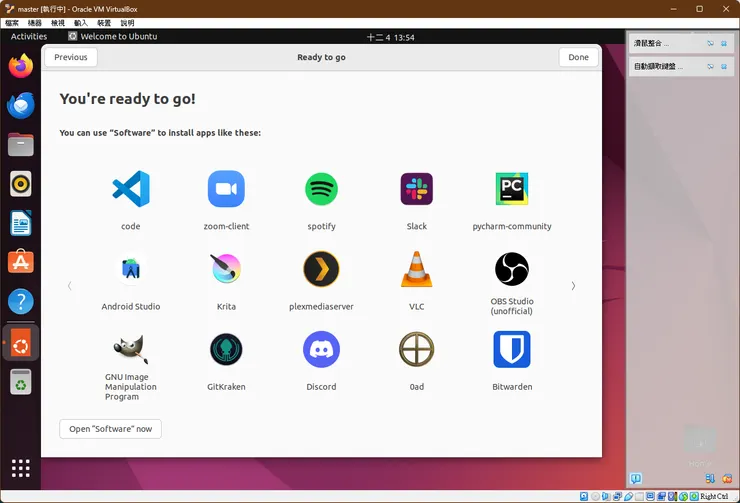This screenshot has height=503, width=740.
Task: Open the Discord app icon
Action: [321, 349]
